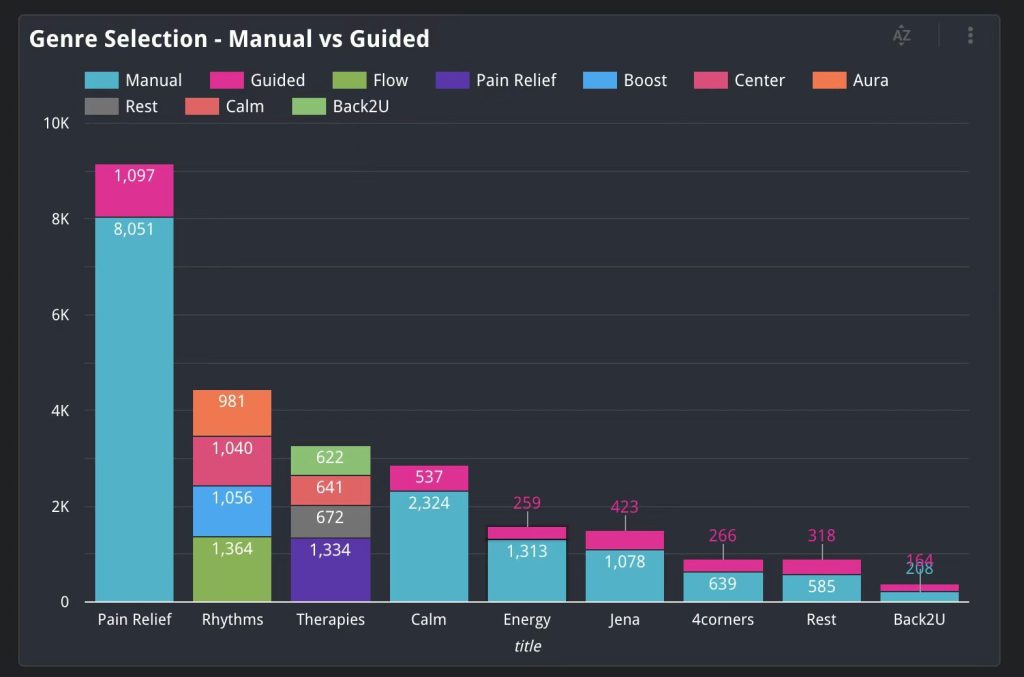The image size is (1024, 677).
Task: Open the panel menu via the three-dot icon
Action: (x=969, y=34)
